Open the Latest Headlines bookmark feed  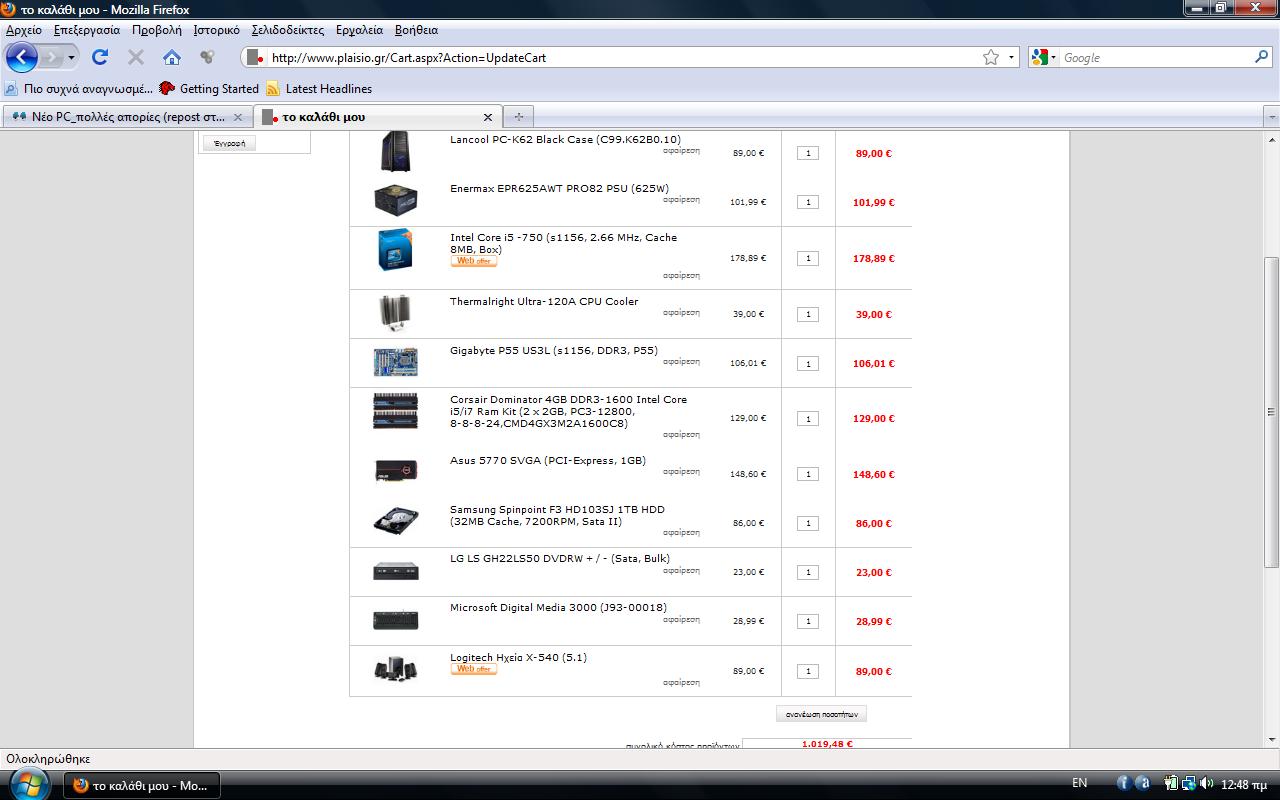click(328, 88)
